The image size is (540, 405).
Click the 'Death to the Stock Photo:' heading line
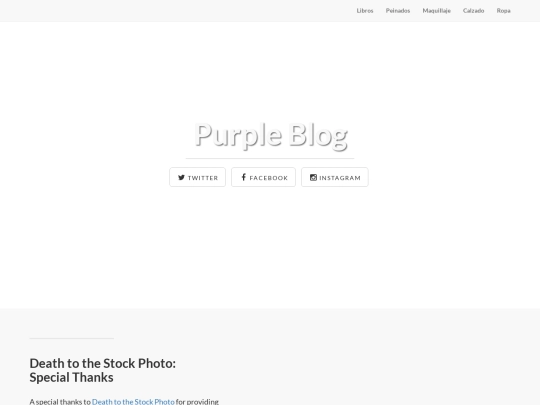pyautogui.click(x=103, y=363)
